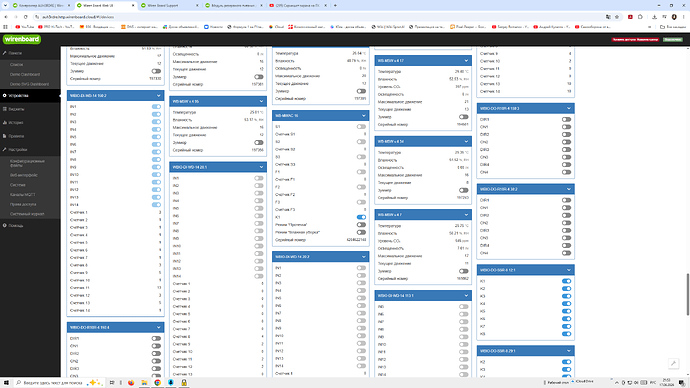
Task: Open the notification center icon in the tray
Action: tap(682, 383)
